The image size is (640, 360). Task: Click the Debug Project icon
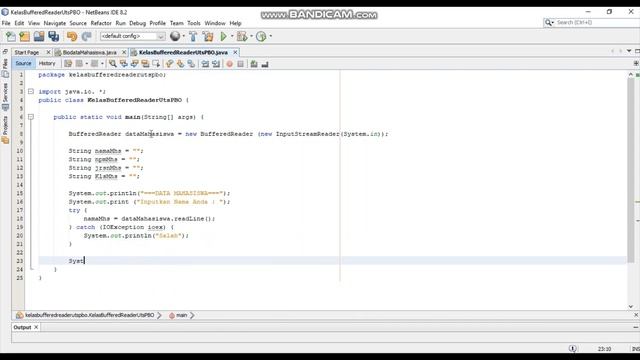242,37
